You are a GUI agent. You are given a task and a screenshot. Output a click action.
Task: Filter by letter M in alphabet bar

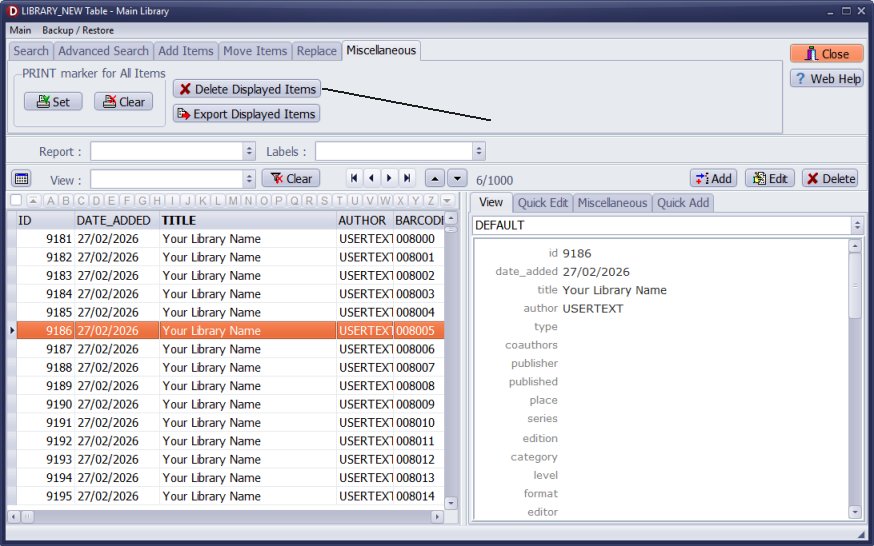point(233,200)
